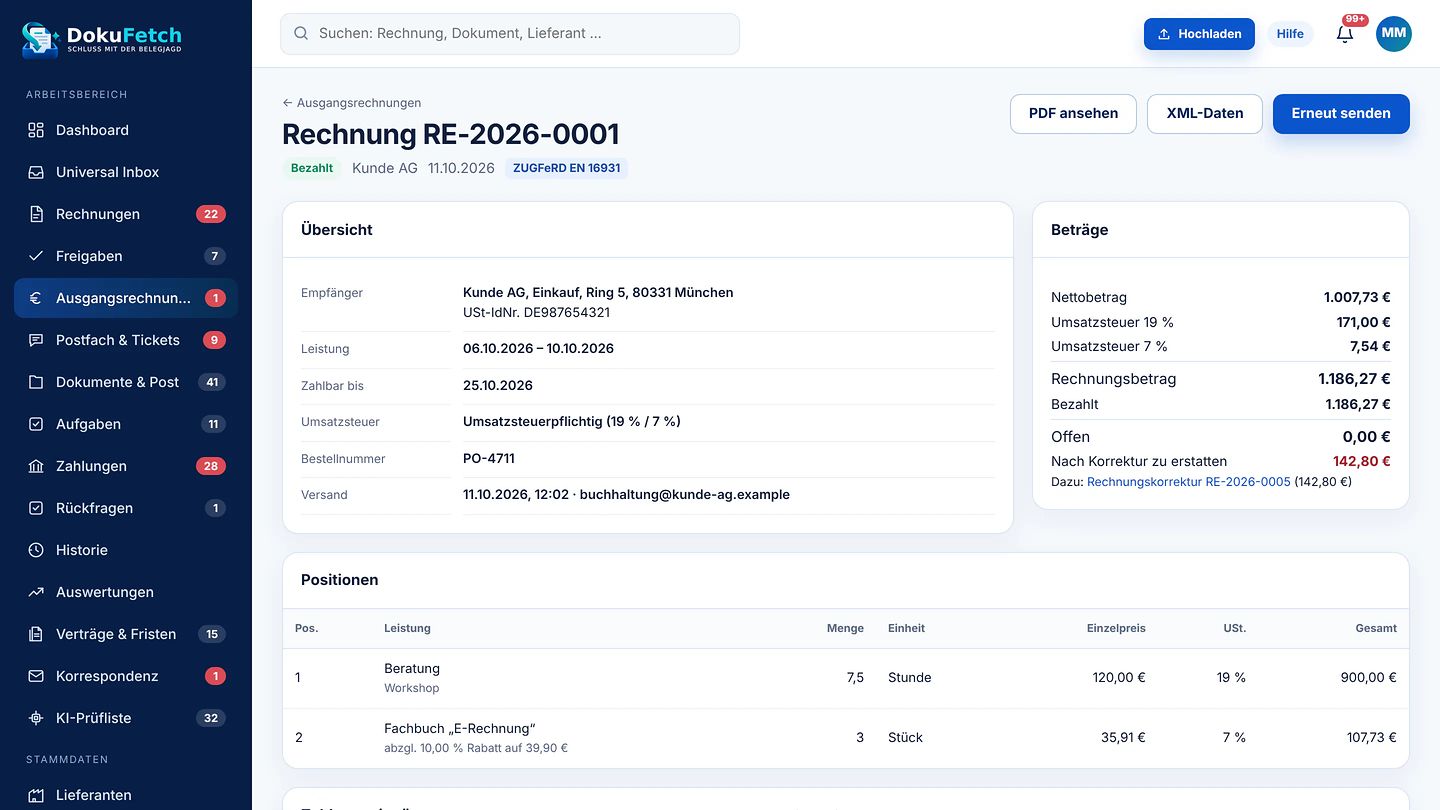The width and height of the screenshot is (1440, 810).
Task: Click the red 142,80 € refund amount
Action: (x=1361, y=461)
